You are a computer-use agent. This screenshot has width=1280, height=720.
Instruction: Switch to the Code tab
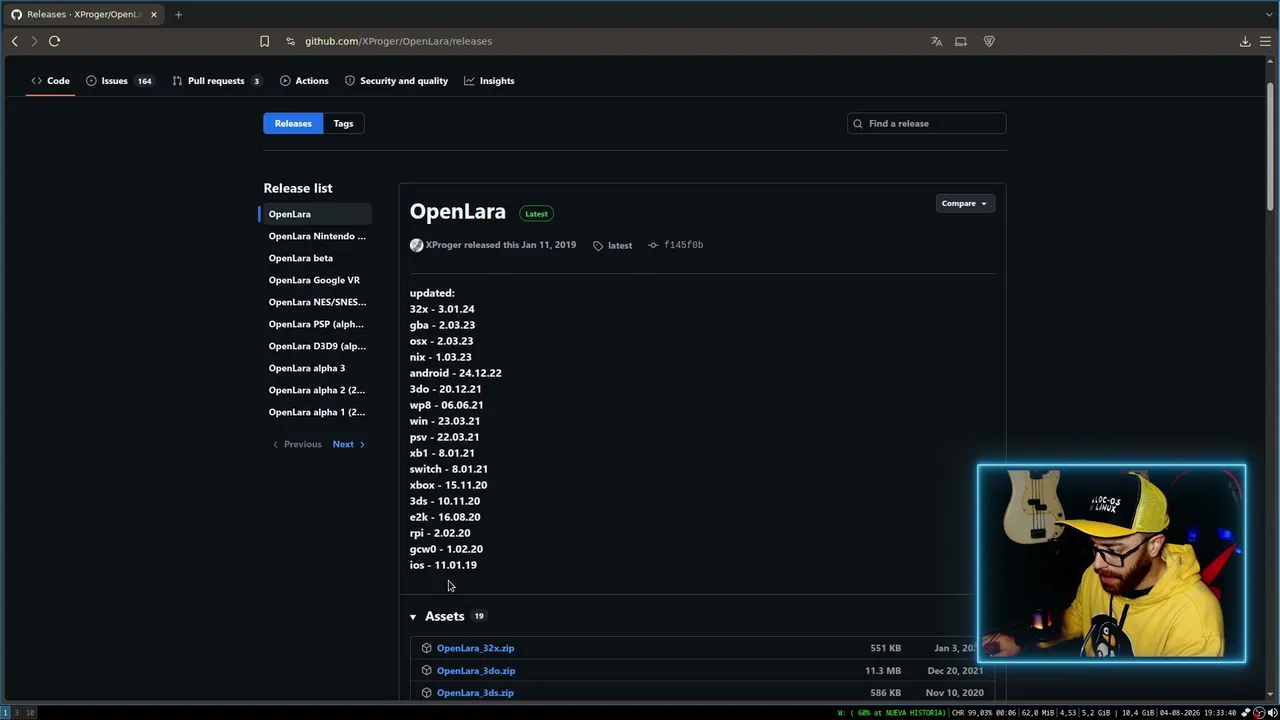50,81
